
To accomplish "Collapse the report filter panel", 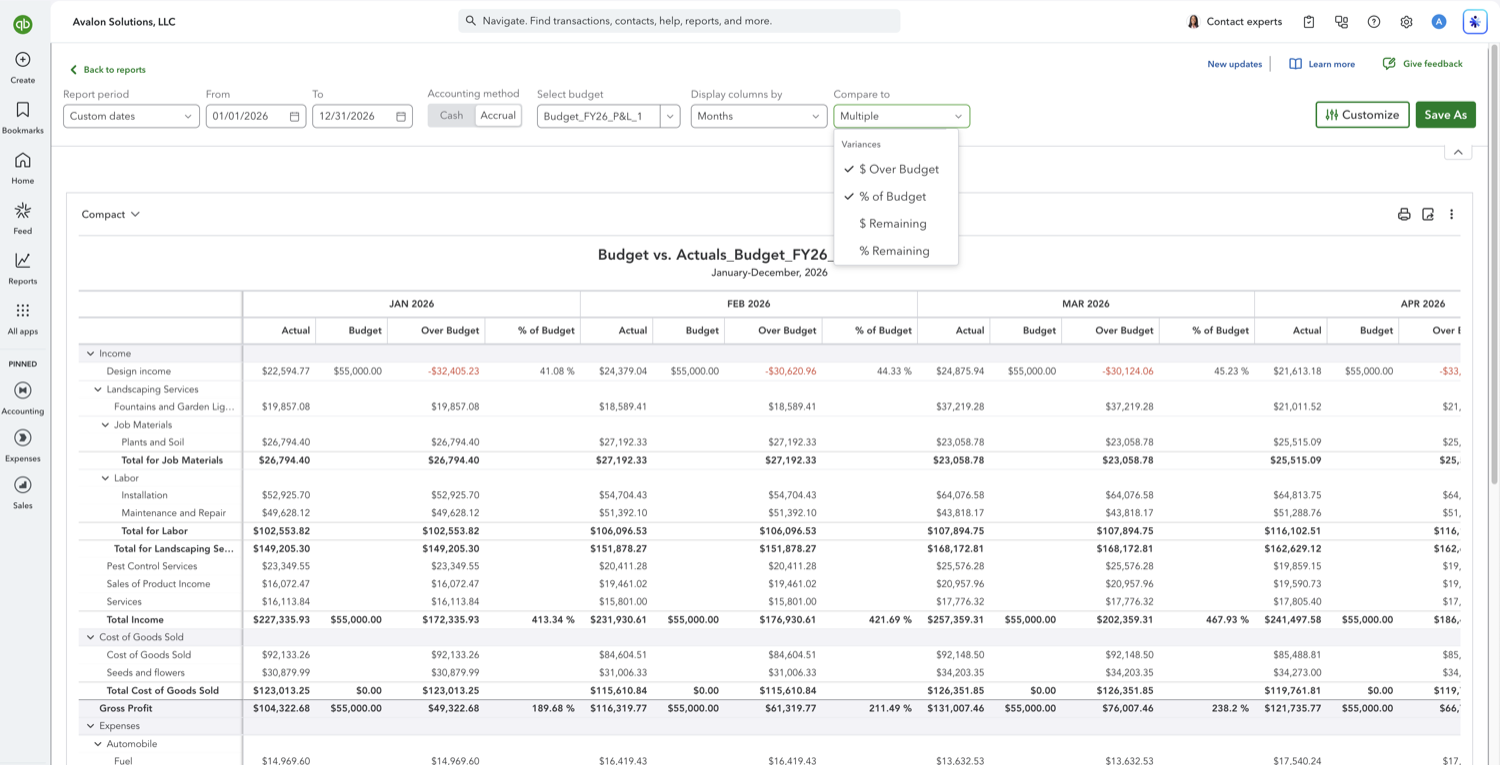I will pos(1458,152).
